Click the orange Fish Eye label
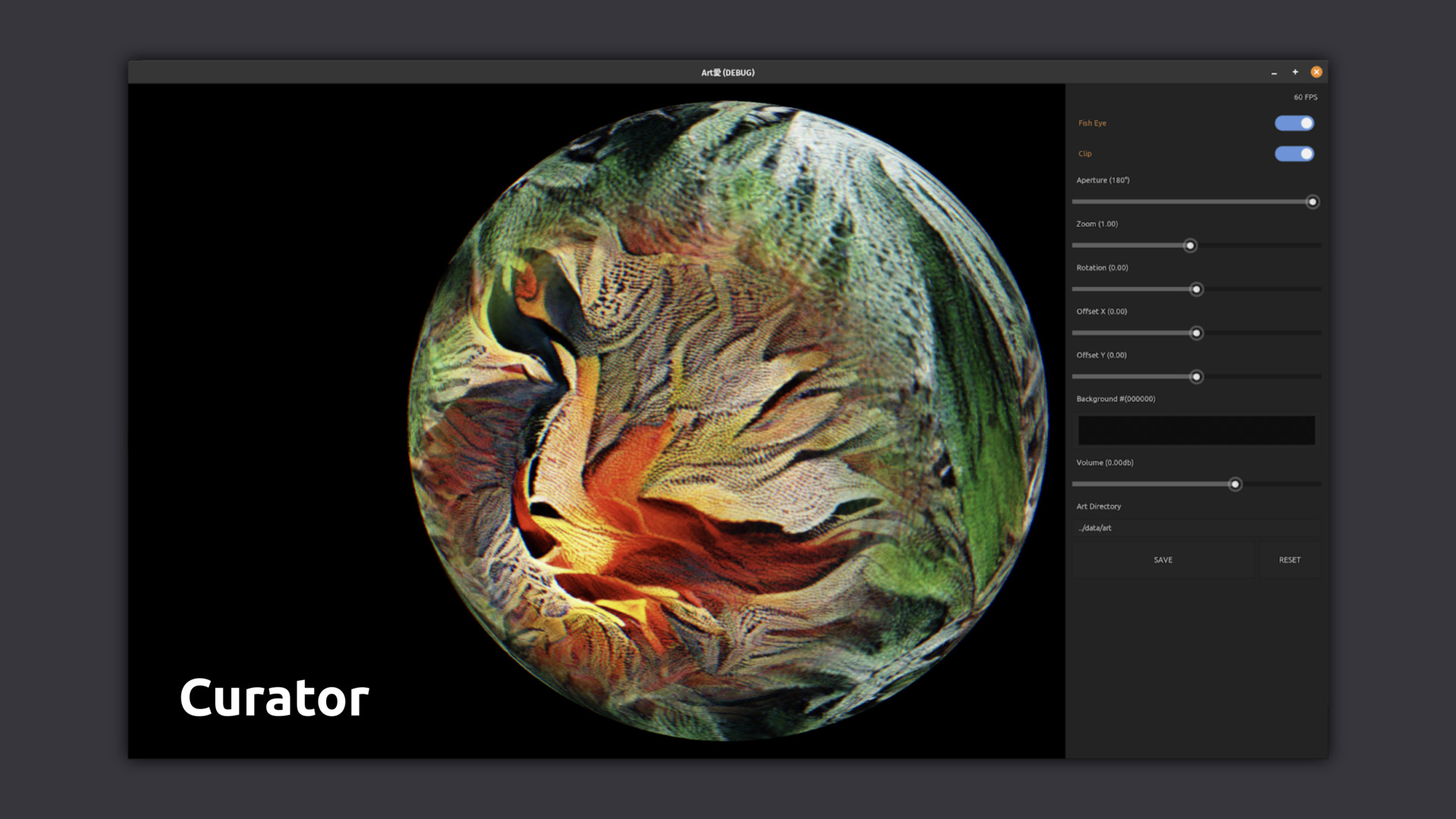 (1092, 123)
